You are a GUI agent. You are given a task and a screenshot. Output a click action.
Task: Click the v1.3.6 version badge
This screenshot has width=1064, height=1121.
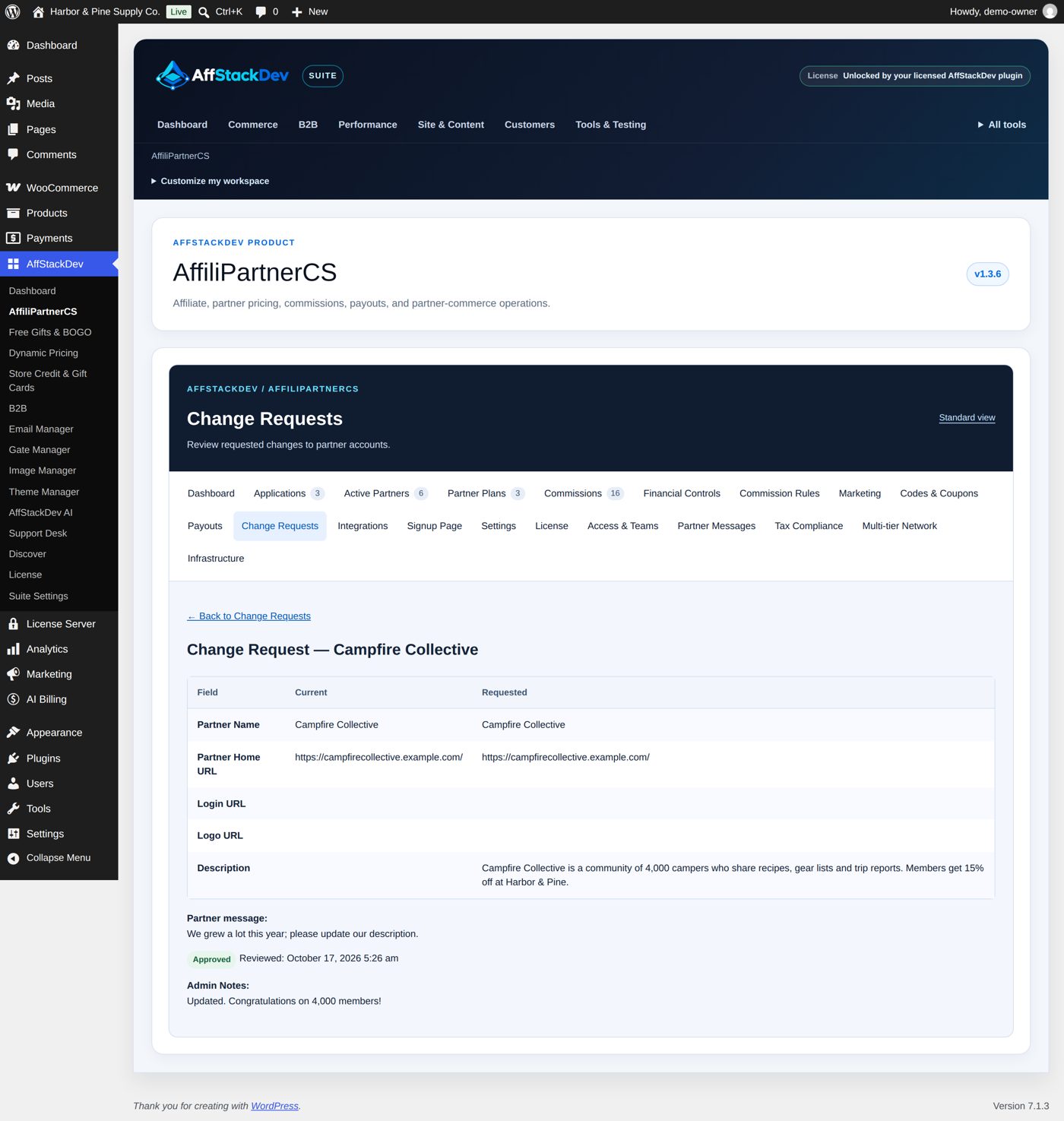987,274
